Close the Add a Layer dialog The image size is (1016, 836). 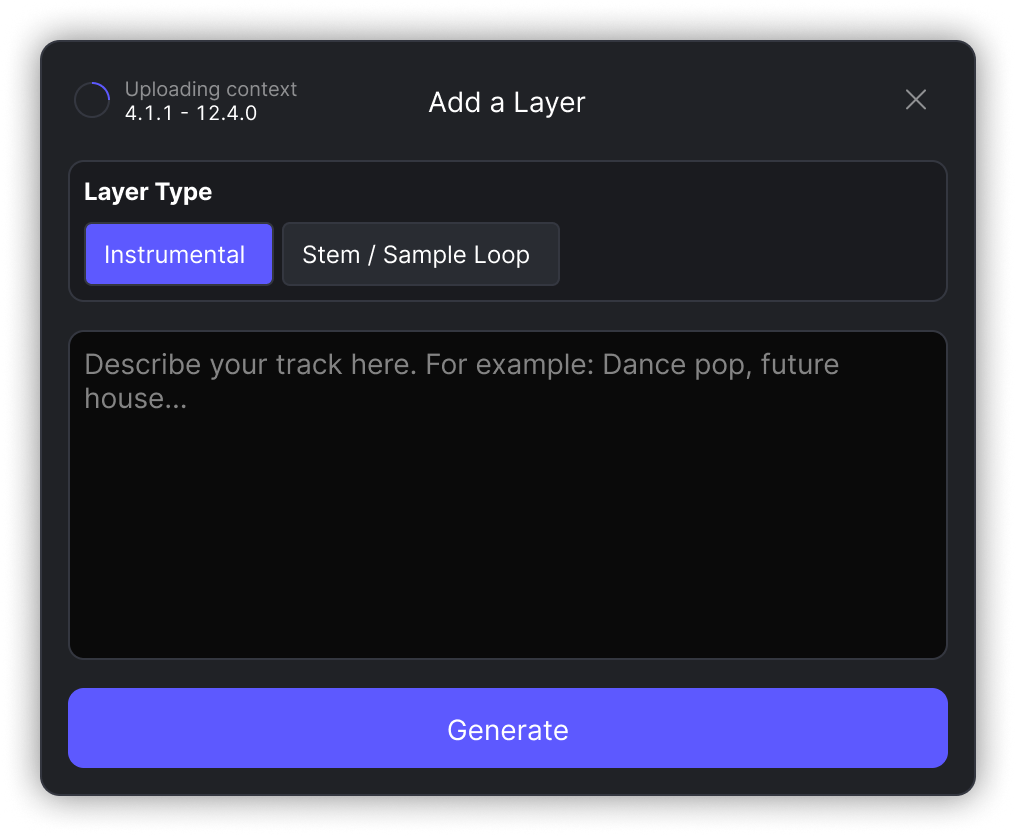[x=915, y=100]
